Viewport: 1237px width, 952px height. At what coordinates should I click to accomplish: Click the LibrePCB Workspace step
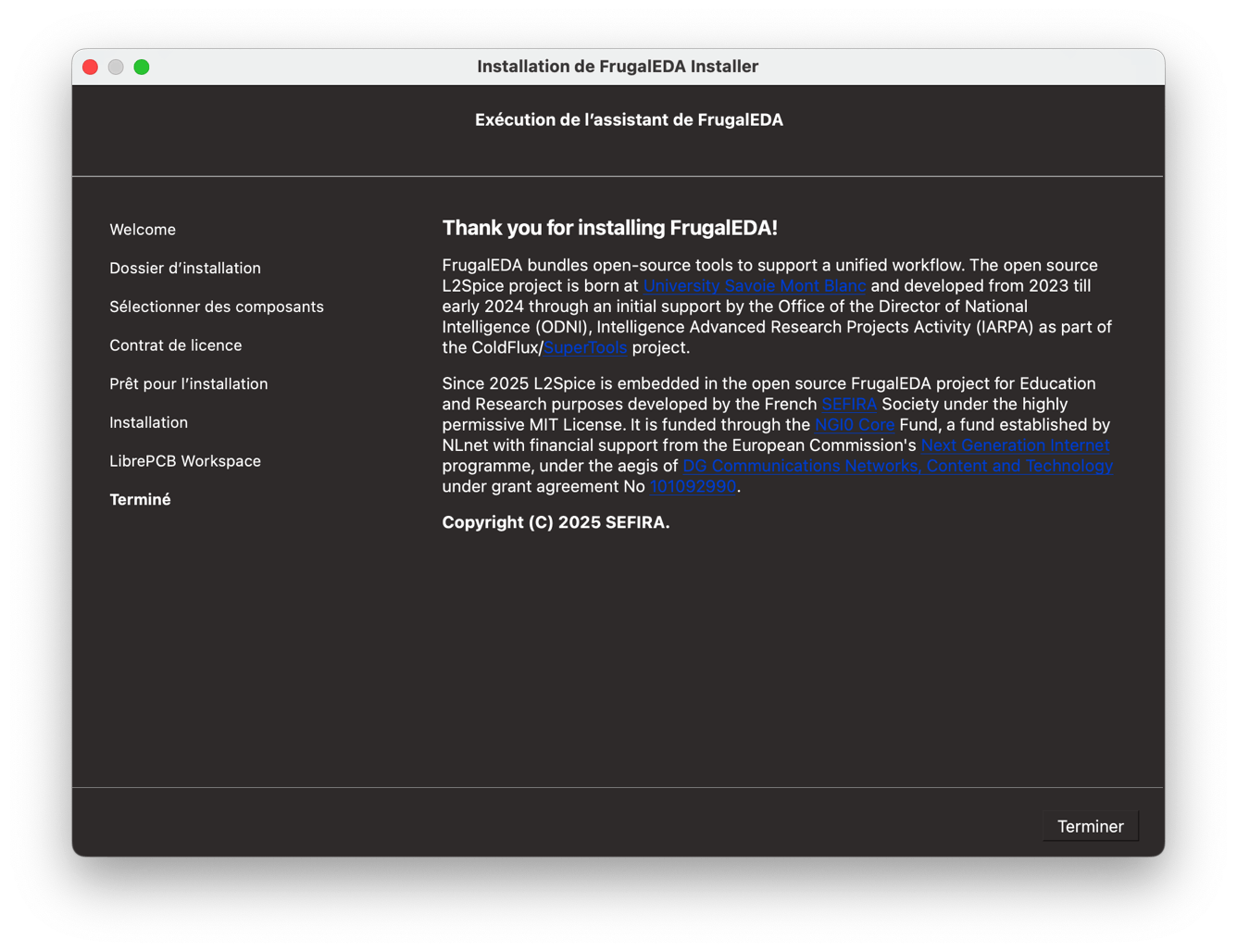click(185, 461)
